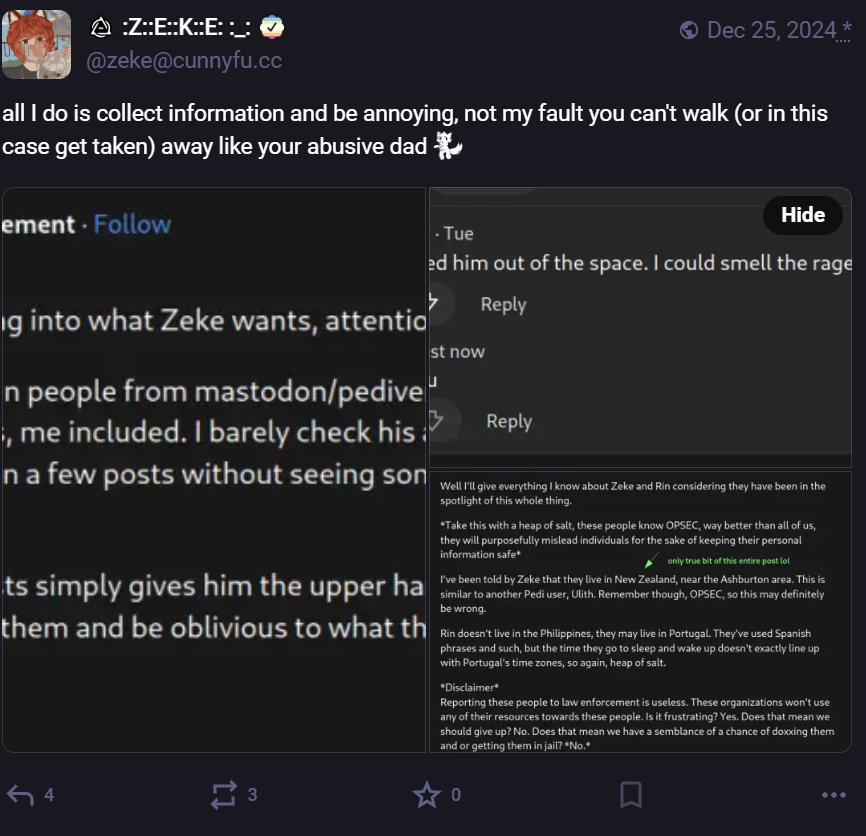Image resolution: width=866 pixels, height=836 pixels.
Task: Click the :Z::E::K::E: display name
Action: click(186, 27)
